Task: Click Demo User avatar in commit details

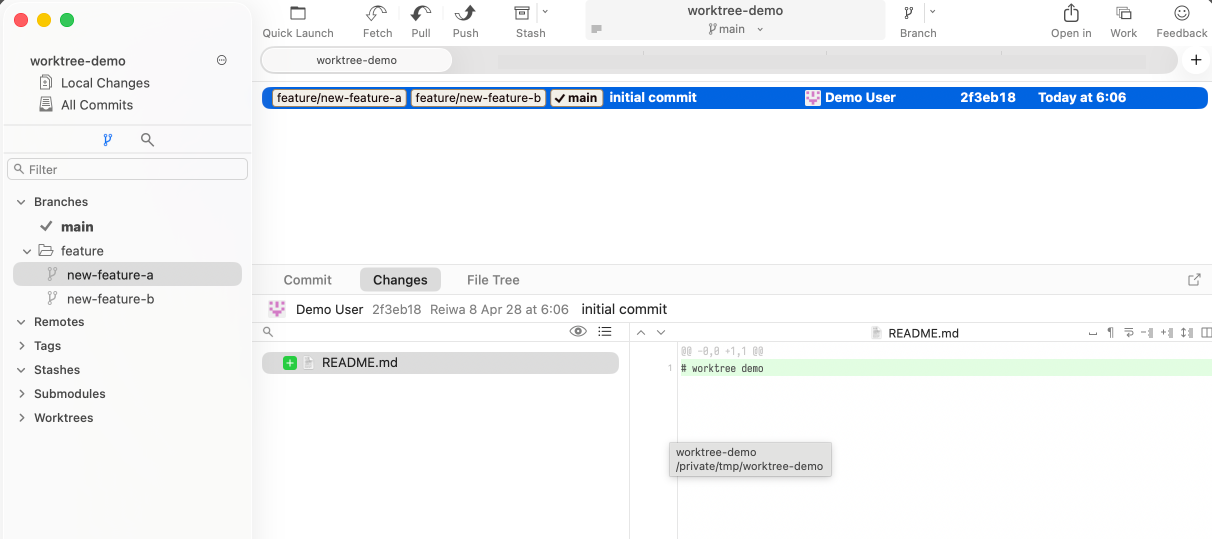Action: 277,309
